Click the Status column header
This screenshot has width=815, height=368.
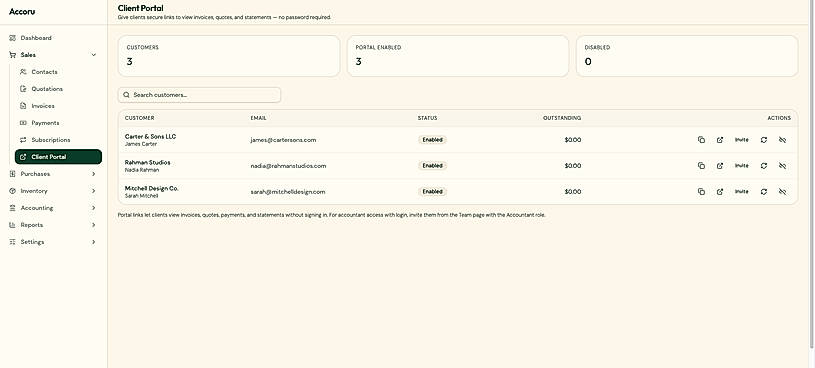(427, 118)
